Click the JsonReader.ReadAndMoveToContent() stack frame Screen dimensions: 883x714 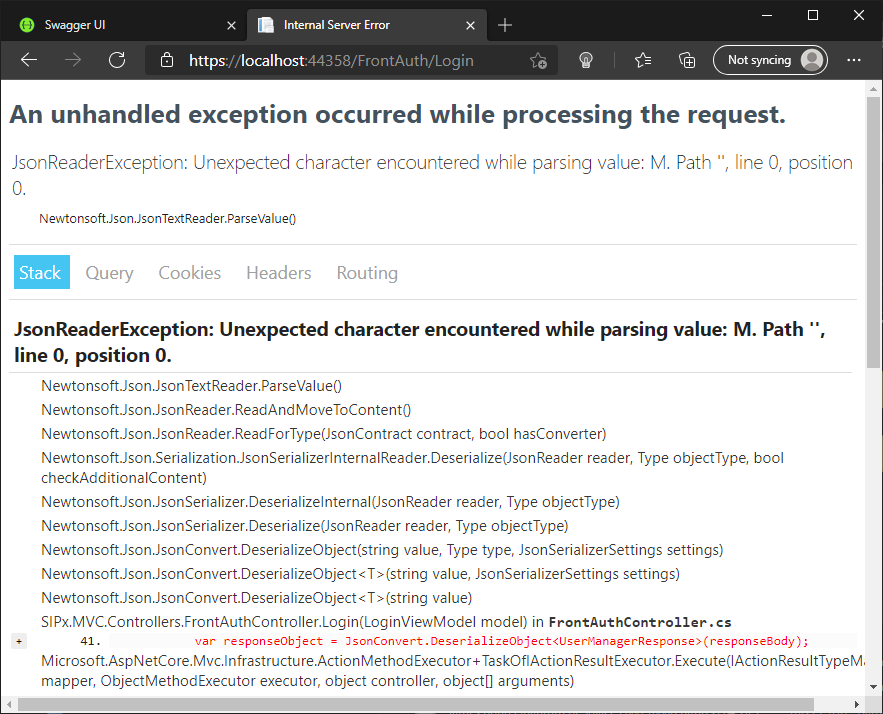click(x=226, y=410)
